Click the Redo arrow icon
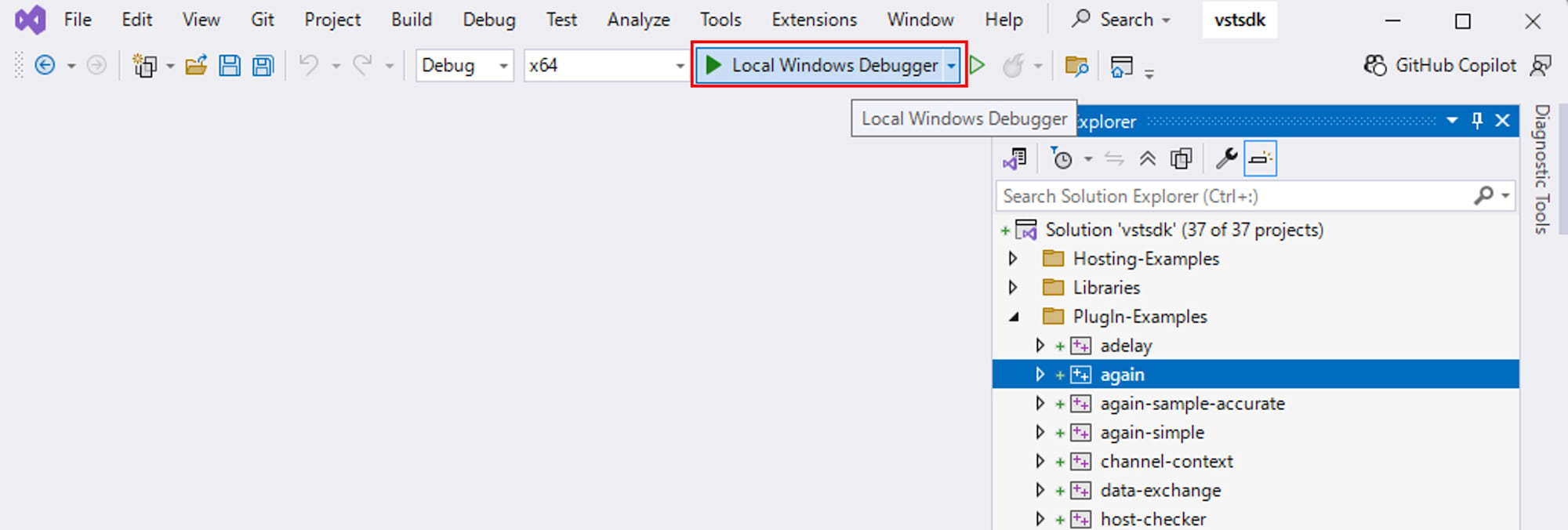The image size is (1568, 530). pyautogui.click(x=362, y=65)
